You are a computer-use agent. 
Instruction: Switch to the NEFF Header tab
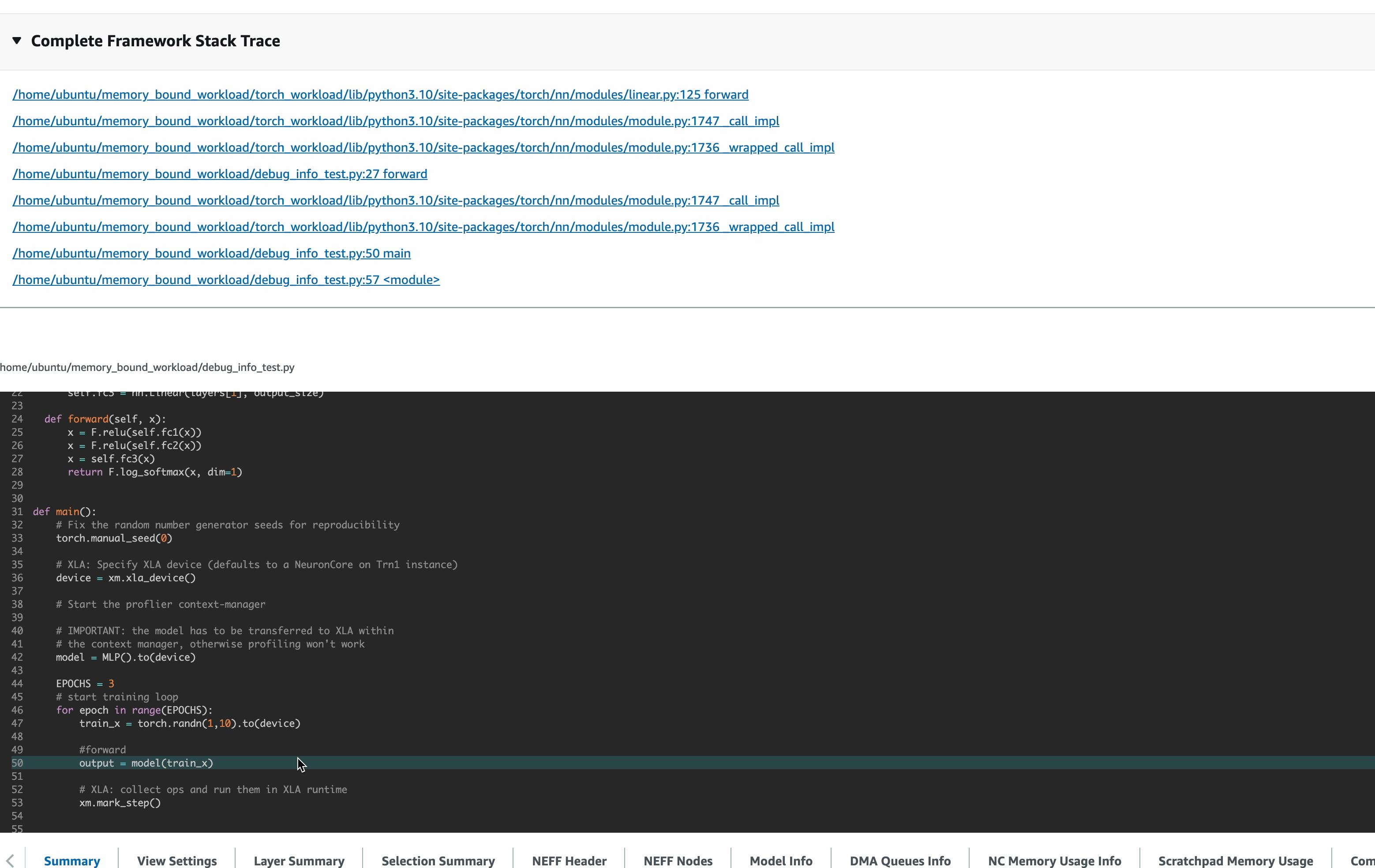569,860
